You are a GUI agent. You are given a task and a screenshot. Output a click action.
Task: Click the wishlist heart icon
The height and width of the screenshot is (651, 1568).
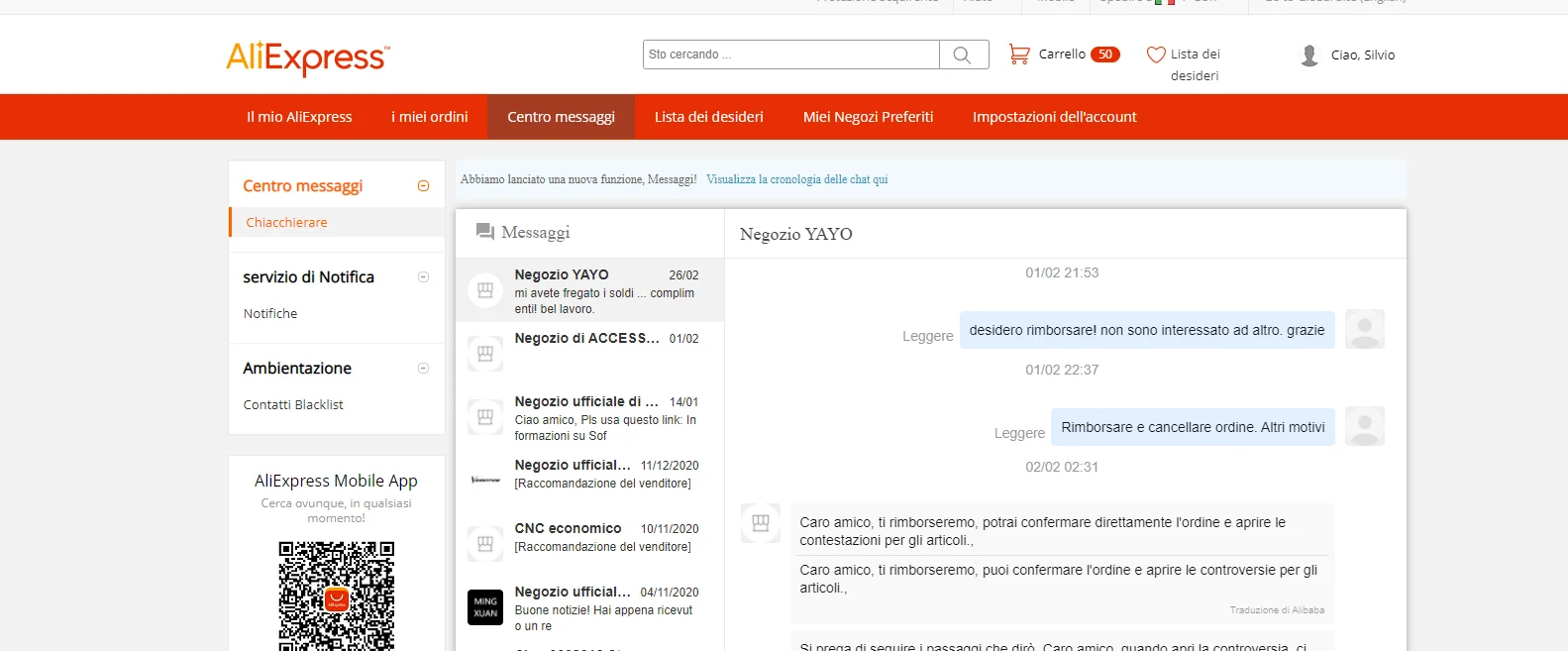1156,54
